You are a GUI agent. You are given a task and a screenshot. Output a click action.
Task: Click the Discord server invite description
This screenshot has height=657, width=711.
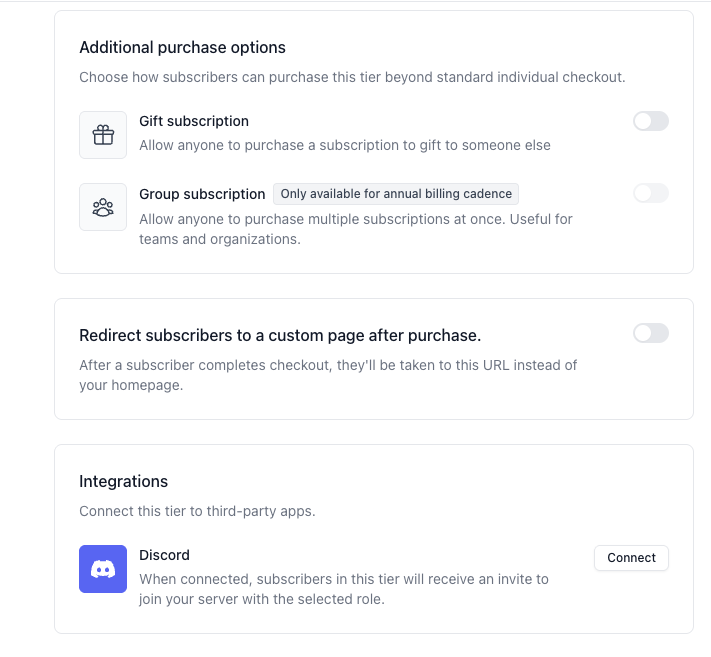(344, 589)
